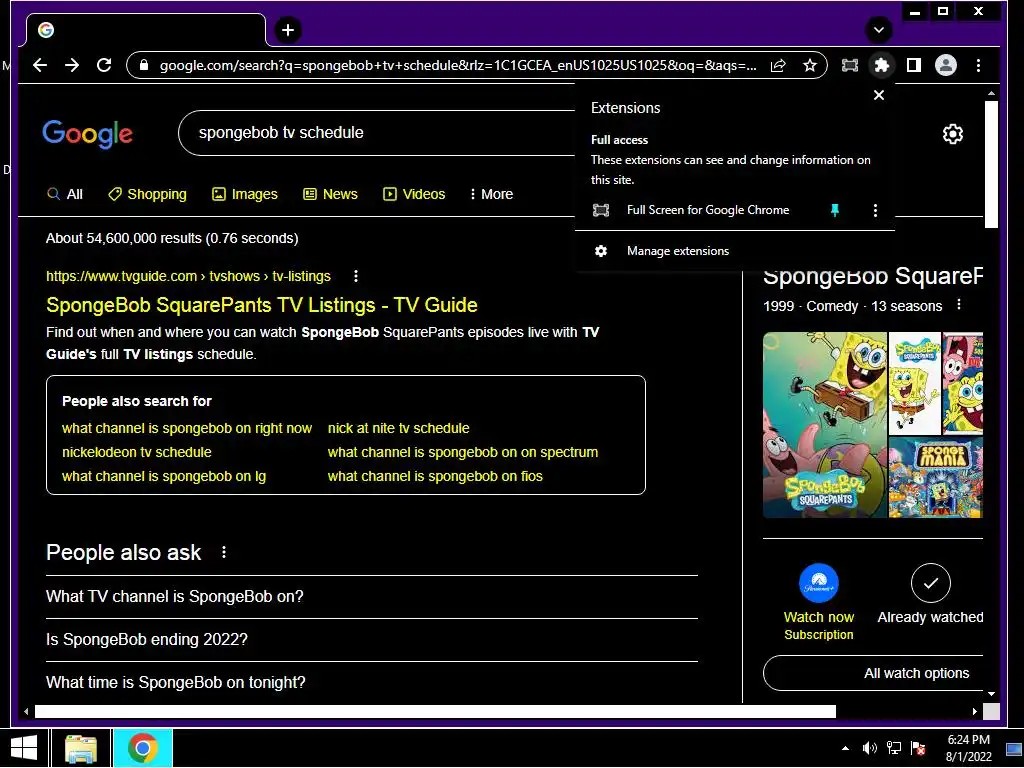Toggle the Extensions puzzle icon
1024x768 pixels.
click(882, 65)
